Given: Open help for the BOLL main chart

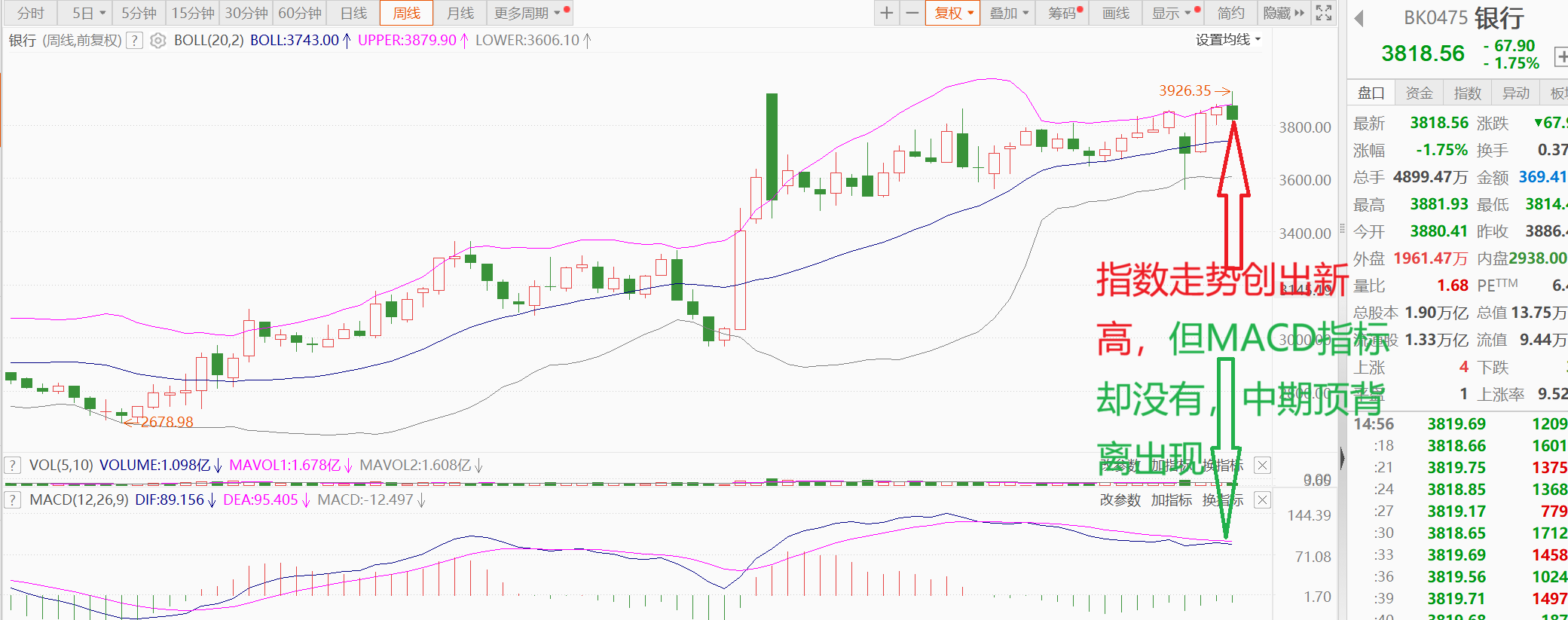Looking at the screenshot, I should [134, 41].
